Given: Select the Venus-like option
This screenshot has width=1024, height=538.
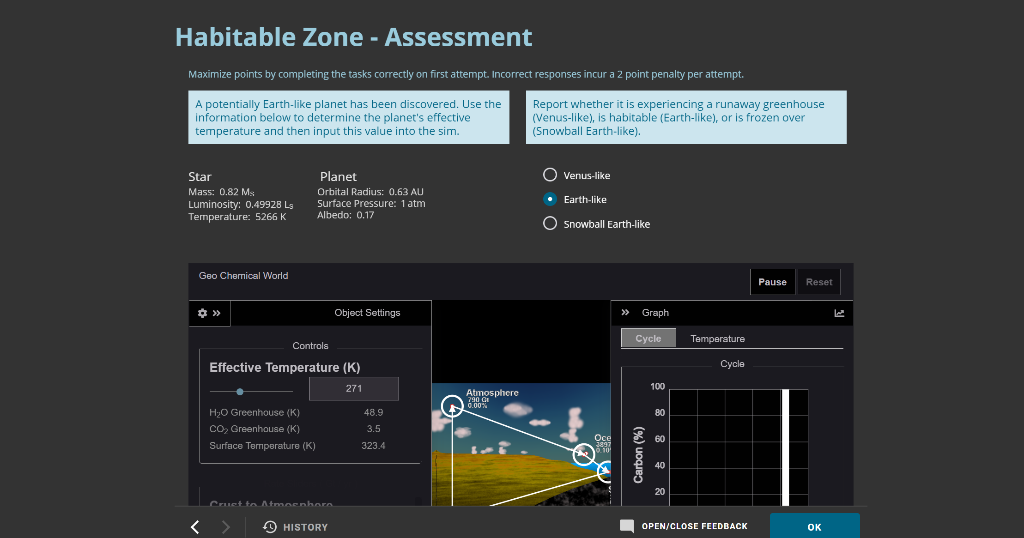Looking at the screenshot, I should (550, 175).
